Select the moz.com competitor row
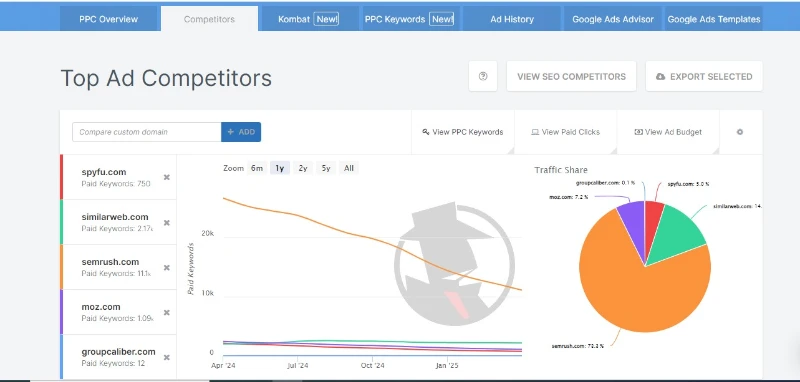 click(118, 312)
